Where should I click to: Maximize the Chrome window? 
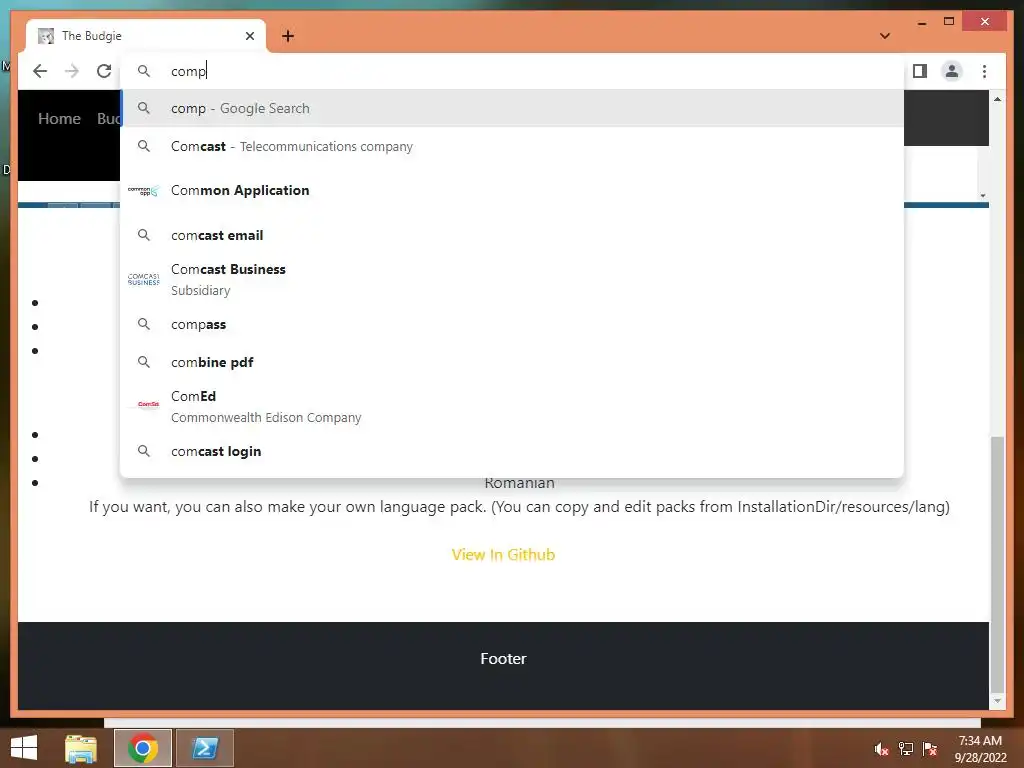(949, 22)
